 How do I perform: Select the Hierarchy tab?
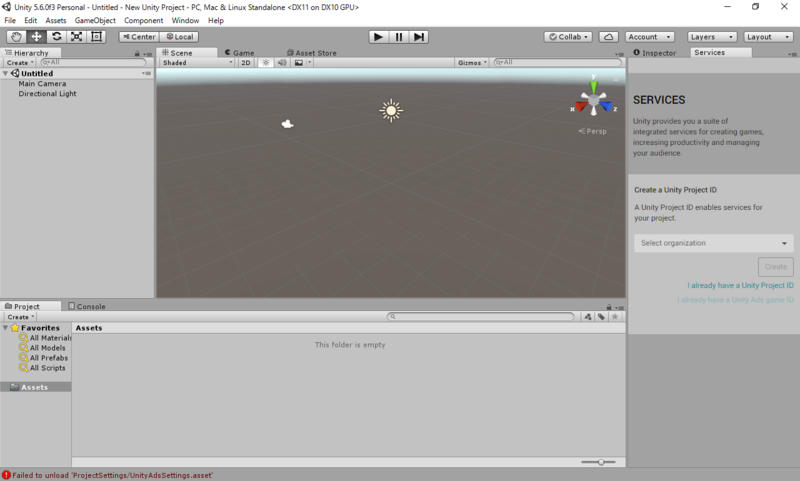31,53
